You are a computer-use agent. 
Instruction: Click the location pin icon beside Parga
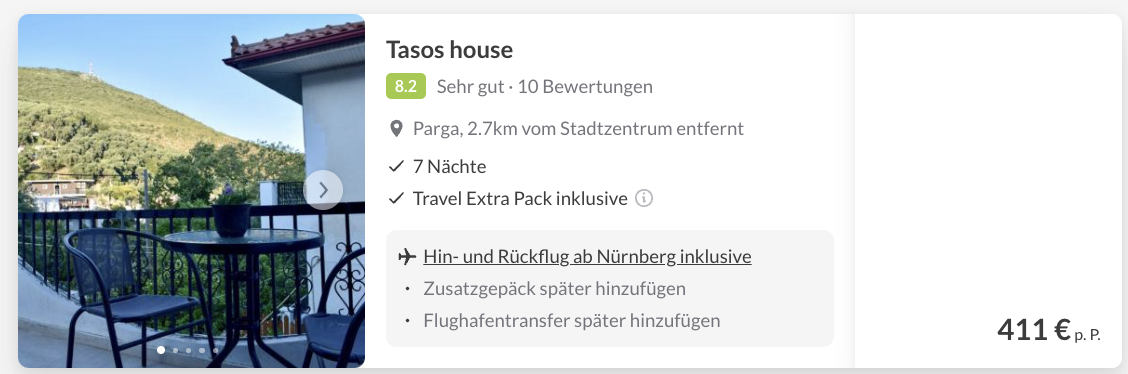coord(396,129)
